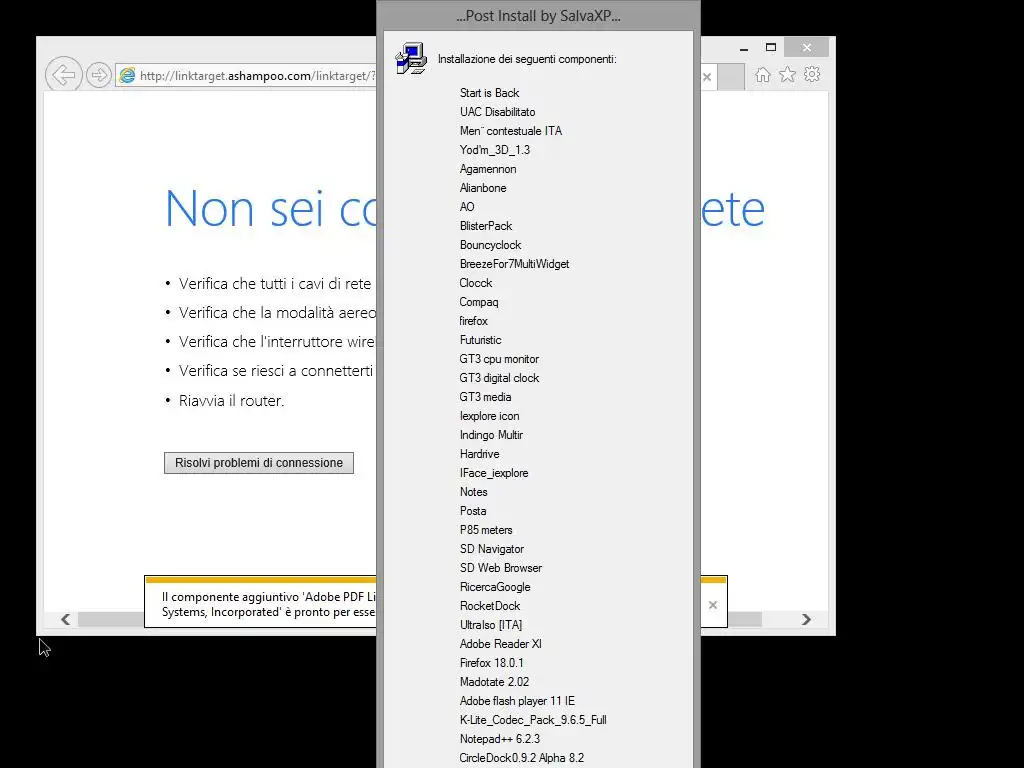Select 'BlisterPack' in the list
Viewport: 1024px width, 768px height.
point(485,225)
